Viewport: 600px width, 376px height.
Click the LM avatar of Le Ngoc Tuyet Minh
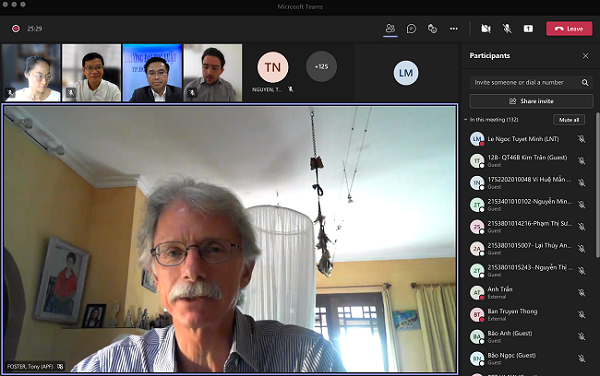tap(477, 139)
